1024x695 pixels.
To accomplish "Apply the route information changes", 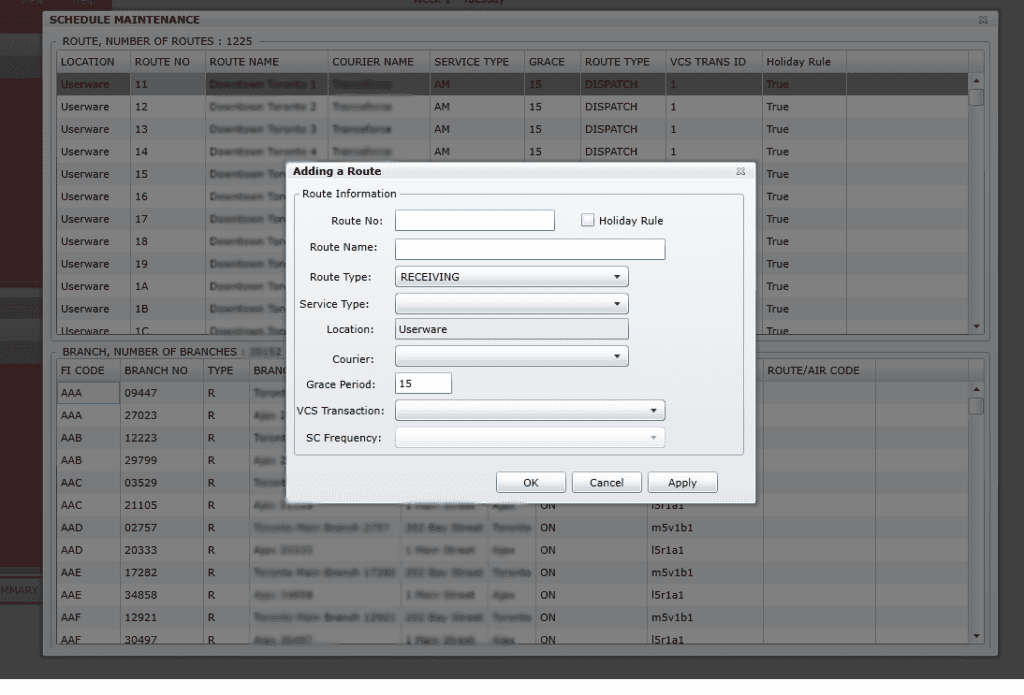I will pos(682,481).
